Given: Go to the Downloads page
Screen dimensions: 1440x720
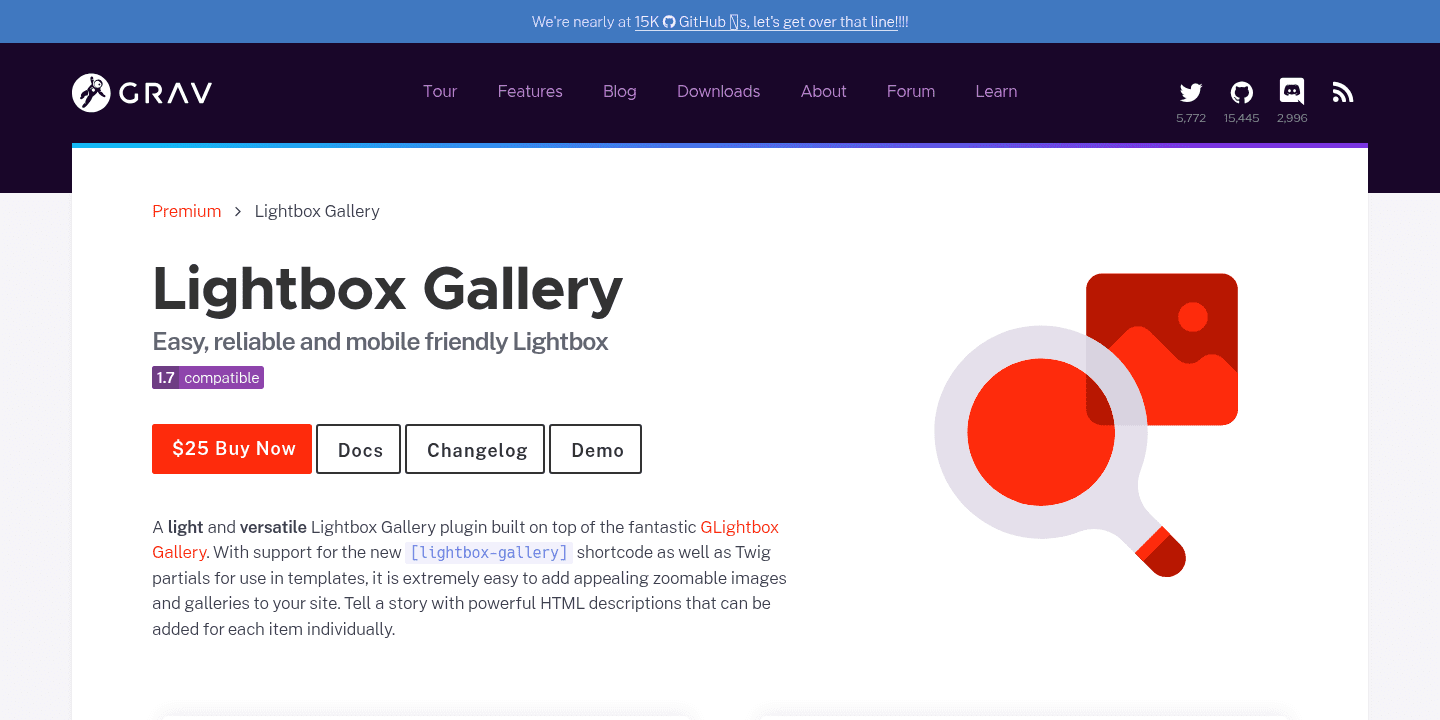Looking at the screenshot, I should (718, 91).
